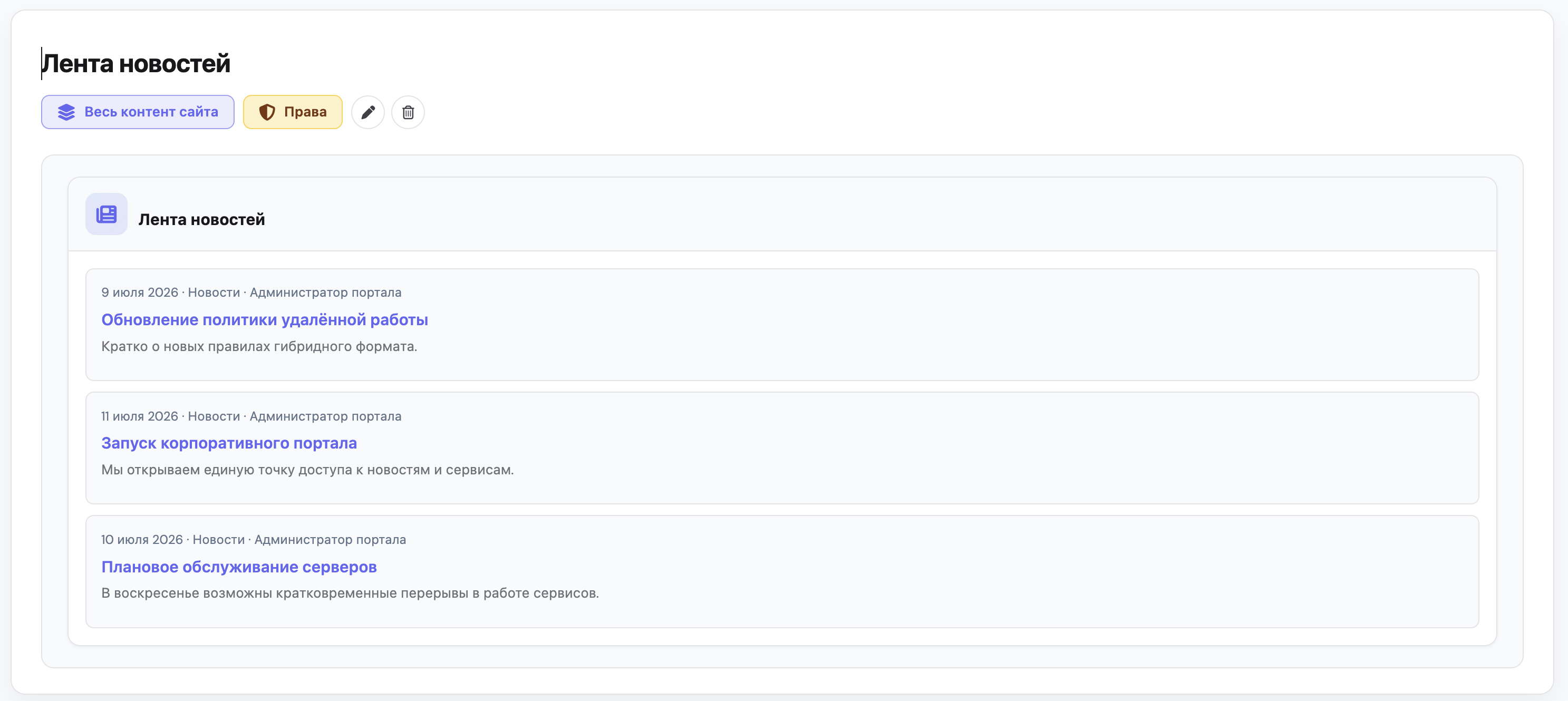The image size is (1568, 701).
Task: Click the pencil edit icon
Action: click(367, 112)
